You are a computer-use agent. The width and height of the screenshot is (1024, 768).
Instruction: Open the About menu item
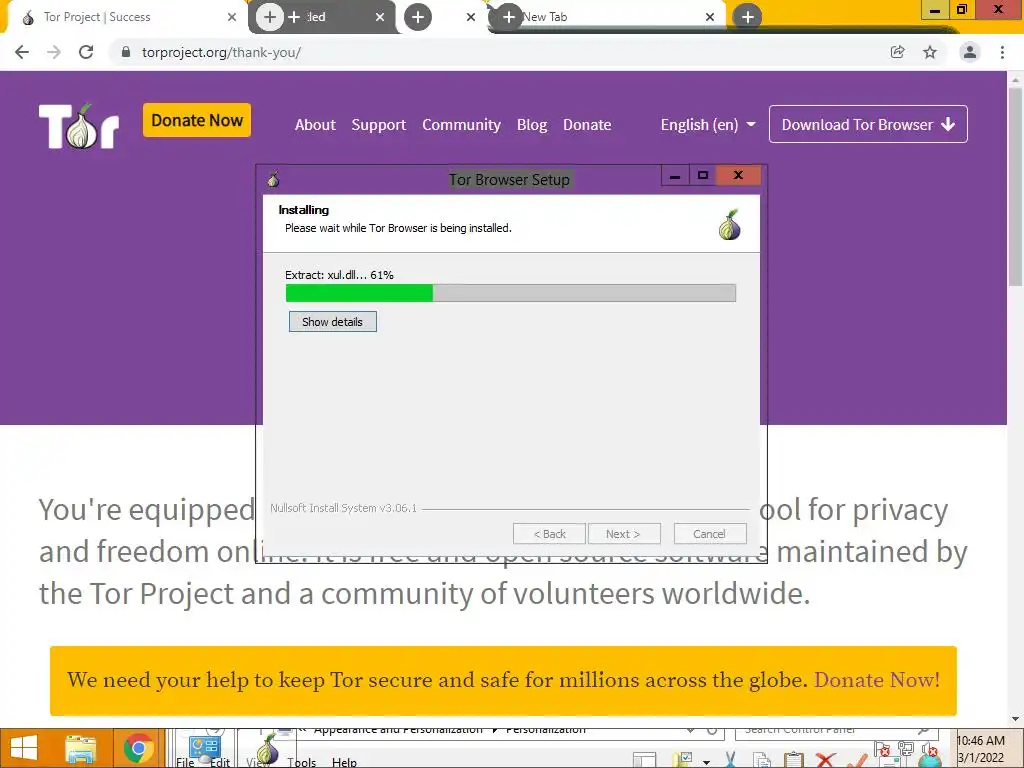[315, 125]
